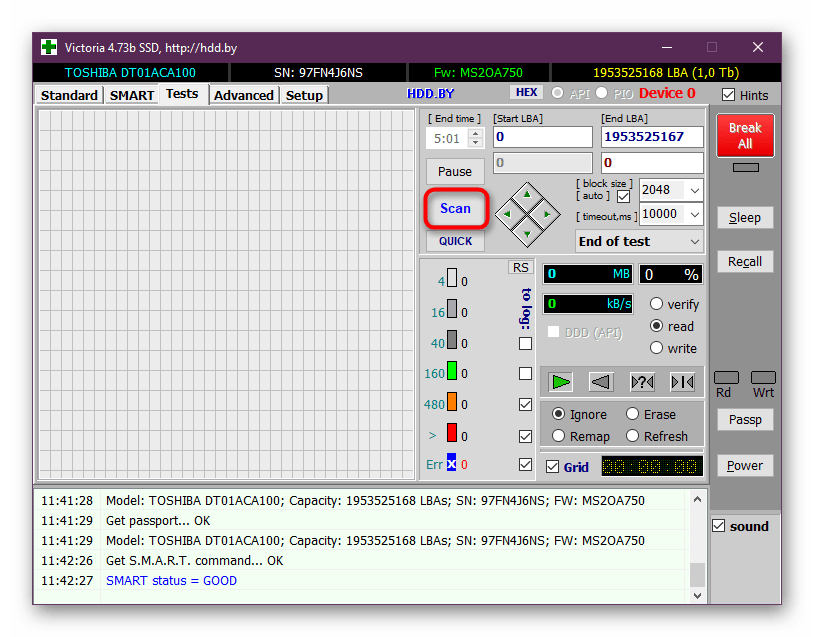The height and width of the screenshot is (637, 814).
Task: Switch to the SMART tab
Action: tap(131, 95)
